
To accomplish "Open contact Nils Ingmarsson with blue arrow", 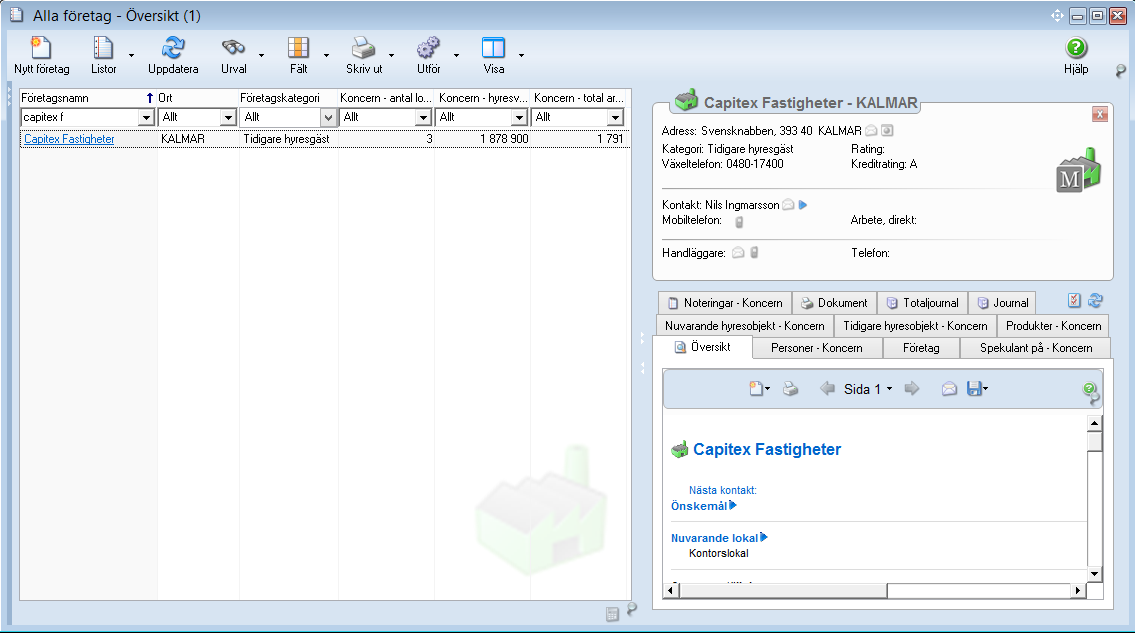I will 803,205.
